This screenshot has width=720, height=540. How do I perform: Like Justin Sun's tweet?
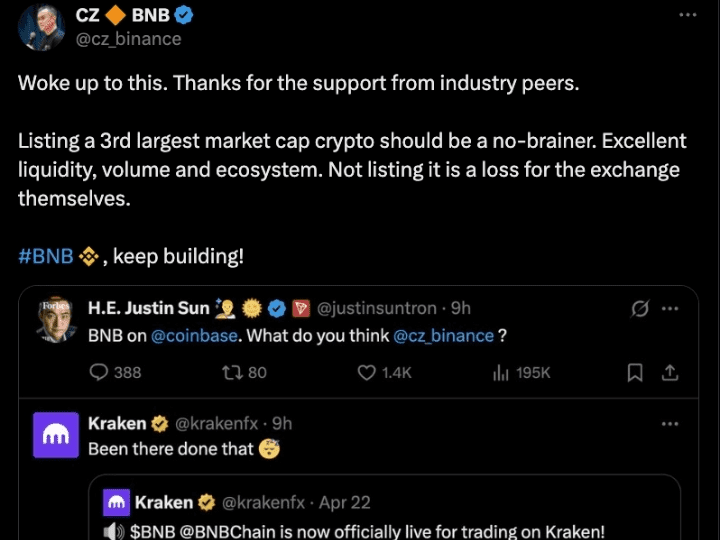tap(367, 372)
